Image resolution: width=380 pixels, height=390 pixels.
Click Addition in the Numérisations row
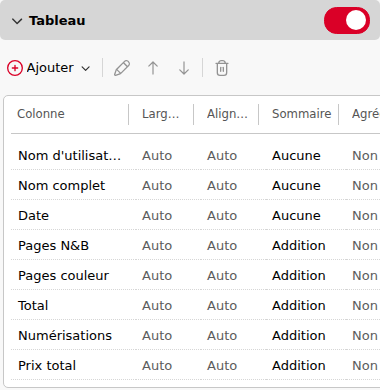tap(299, 336)
